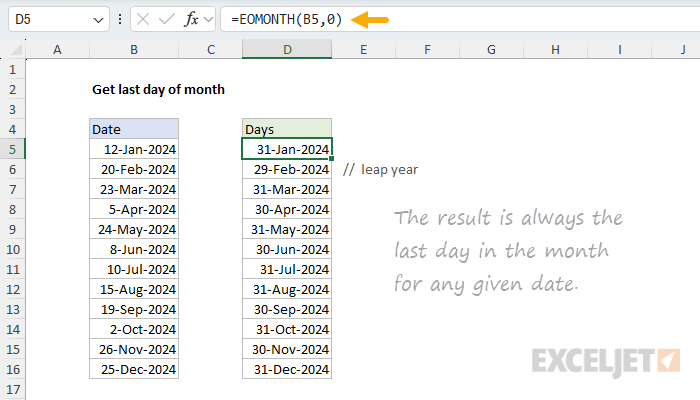
Task: Click the formula bar with EOMONTH formula
Action: (460, 20)
